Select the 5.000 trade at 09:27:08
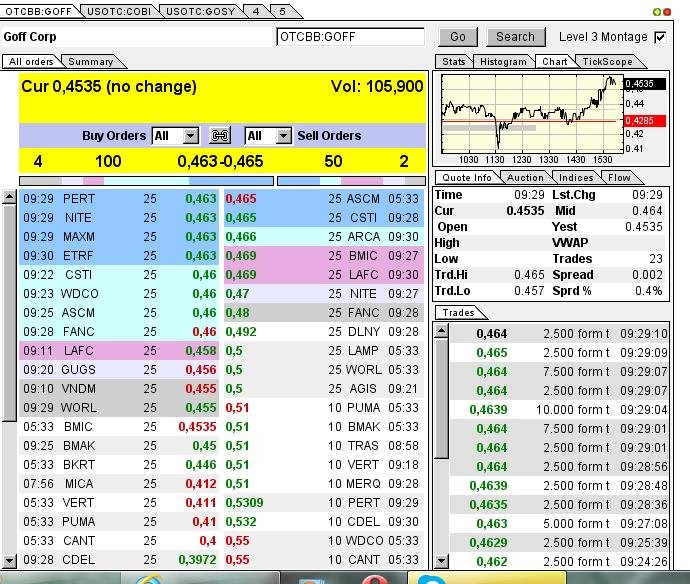The width and height of the screenshot is (690, 584). (559, 524)
